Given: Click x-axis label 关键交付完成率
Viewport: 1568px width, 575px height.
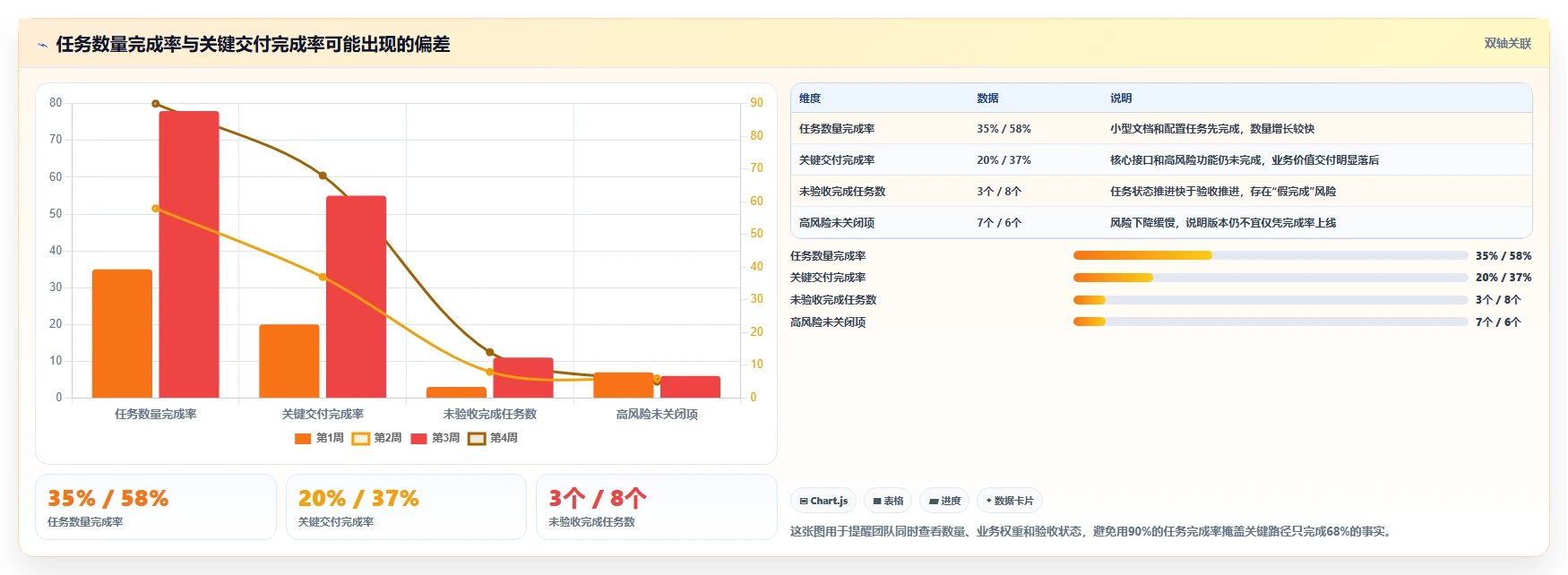Looking at the screenshot, I should (x=323, y=414).
